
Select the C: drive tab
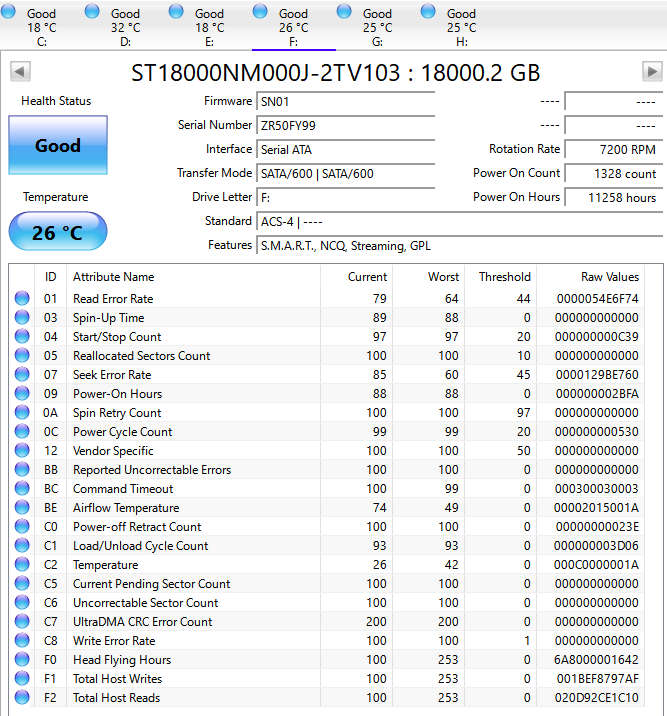coord(42,26)
